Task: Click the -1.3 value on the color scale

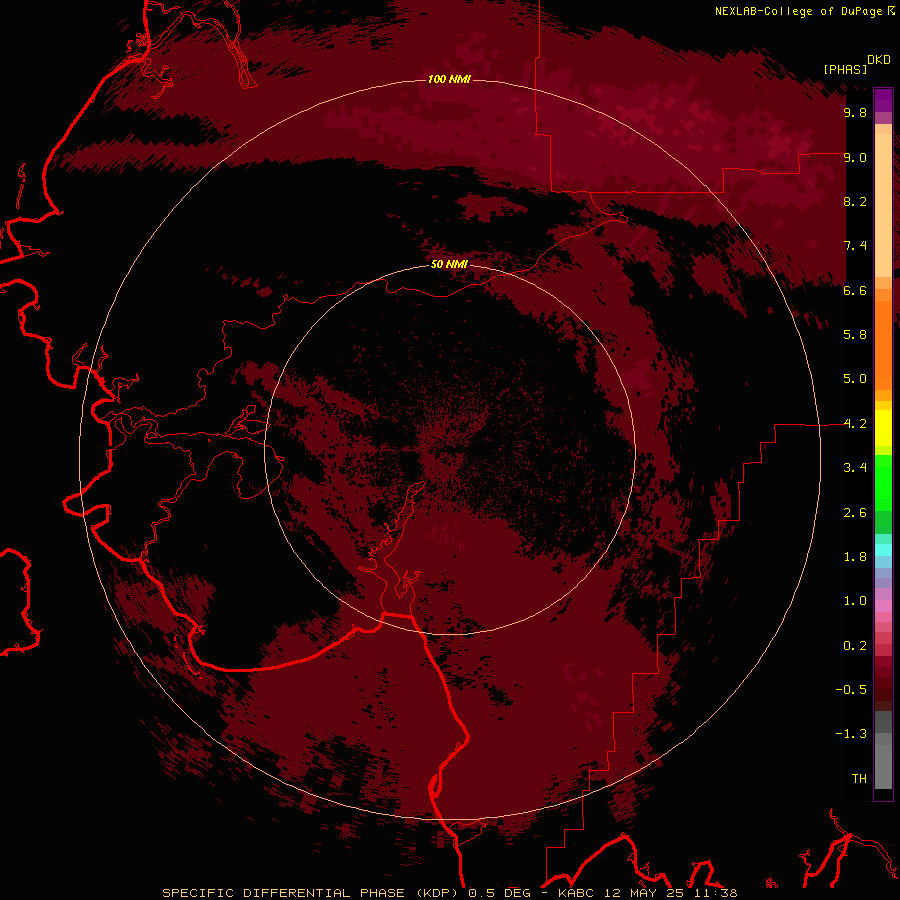Action: pyautogui.click(x=851, y=734)
